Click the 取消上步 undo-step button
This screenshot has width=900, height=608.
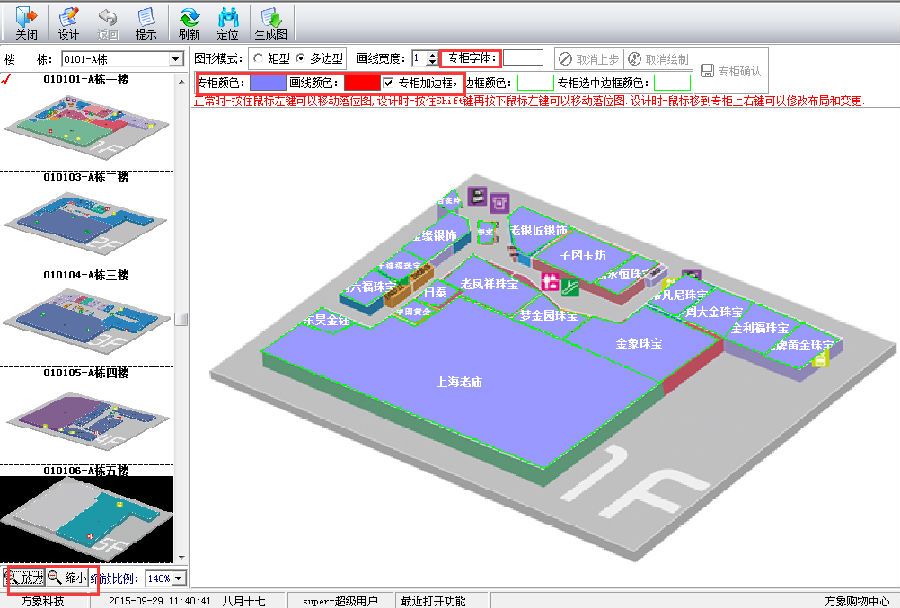pos(589,59)
